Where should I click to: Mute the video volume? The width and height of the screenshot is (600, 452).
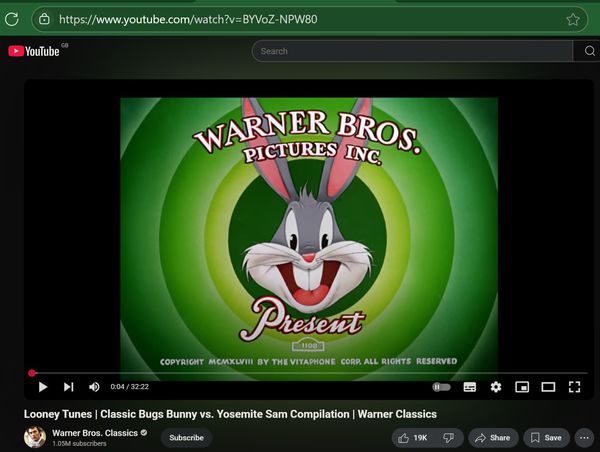click(94, 387)
